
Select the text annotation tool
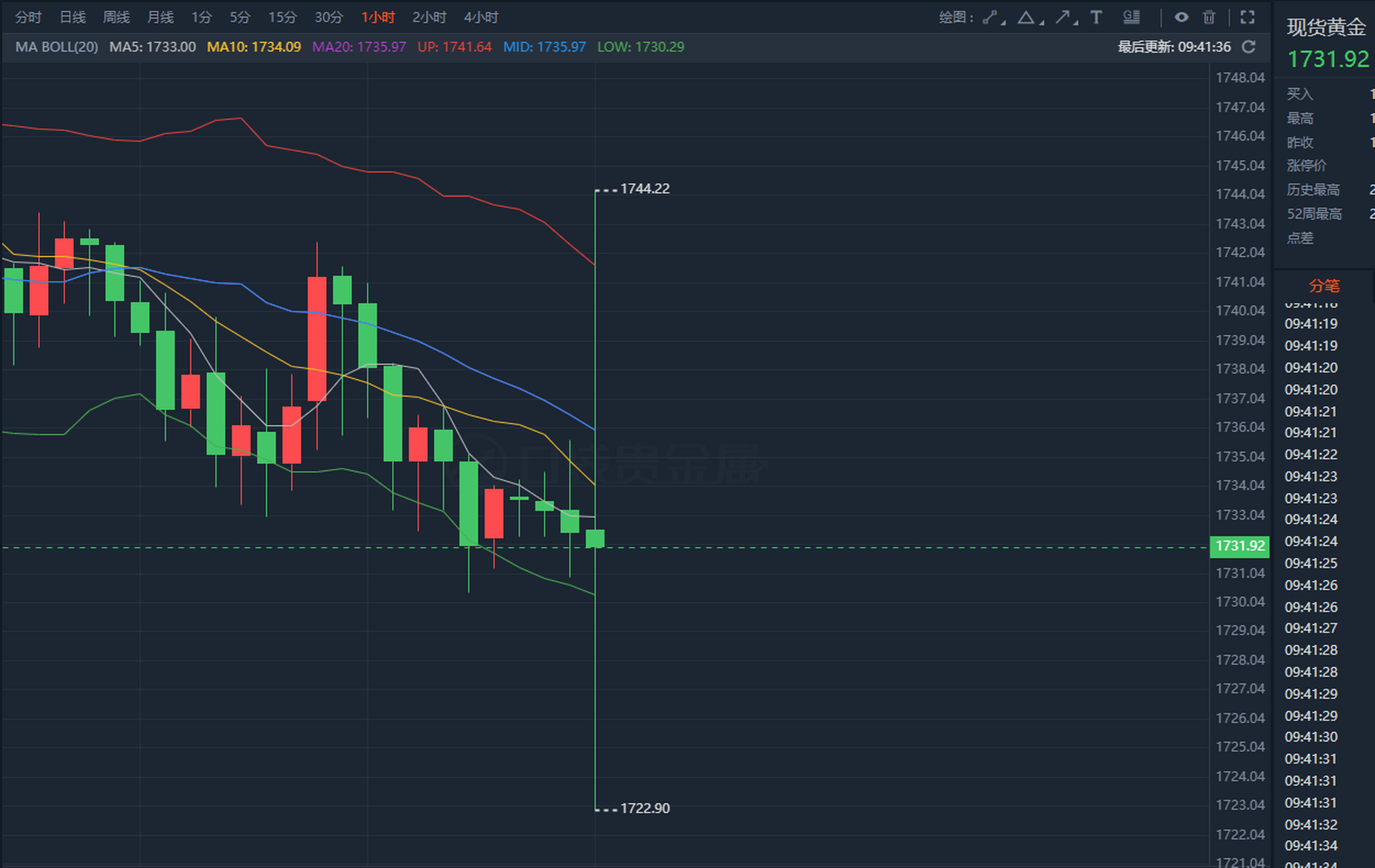pos(1096,18)
